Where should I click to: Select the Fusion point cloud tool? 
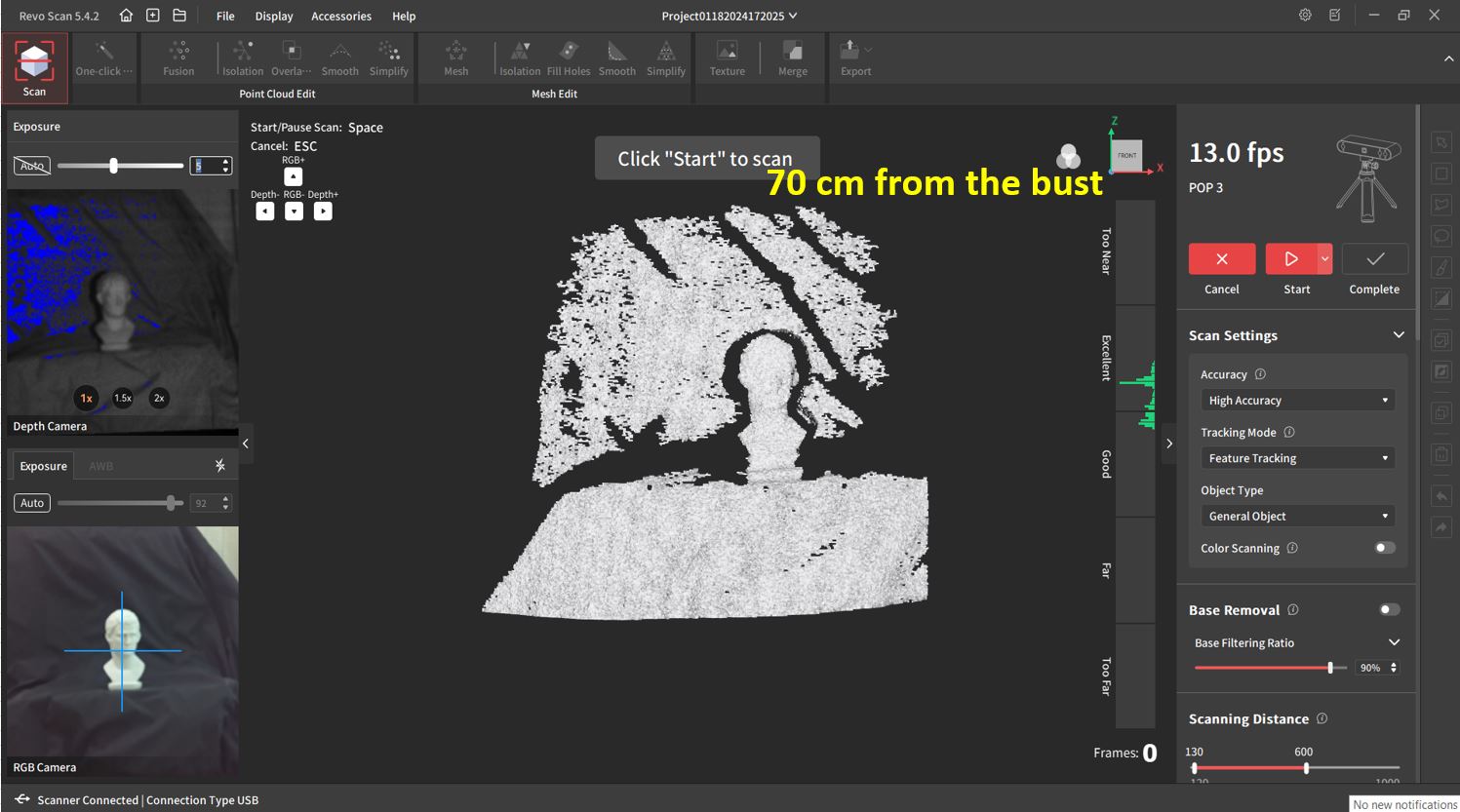coord(178,58)
